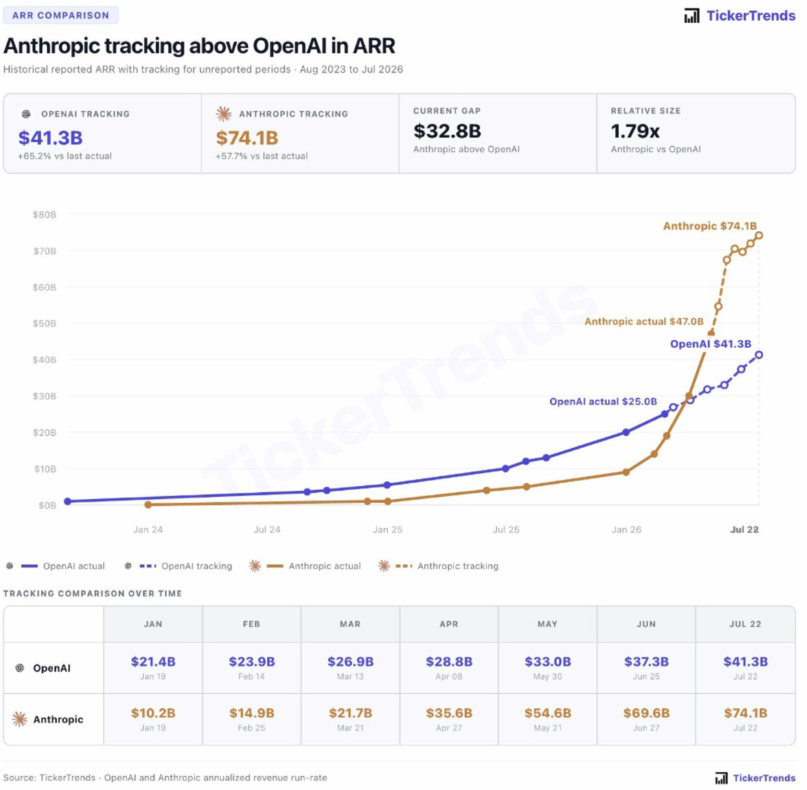Screen dimensions: 807x790
Task: Select the OpenAI $41.3B endpoint marker
Action: 759,355
